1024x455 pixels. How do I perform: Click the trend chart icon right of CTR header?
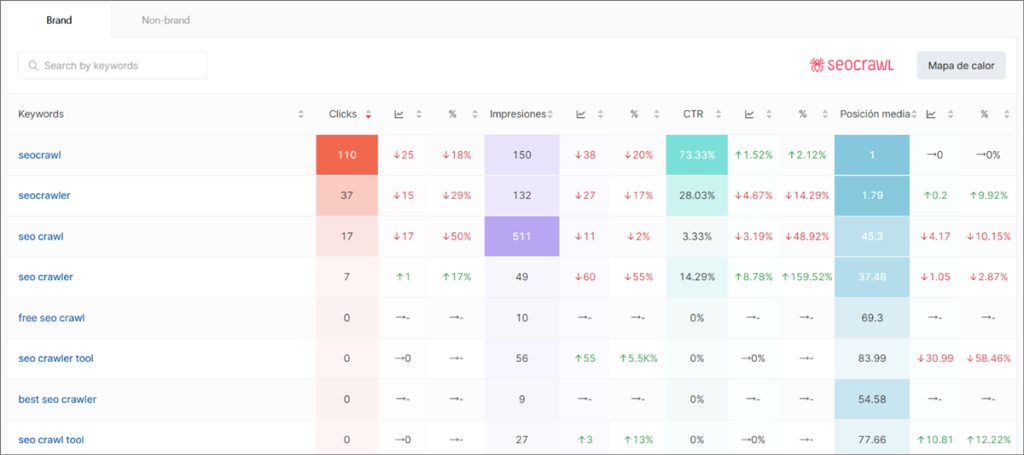pyautogui.click(x=750, y=115)
